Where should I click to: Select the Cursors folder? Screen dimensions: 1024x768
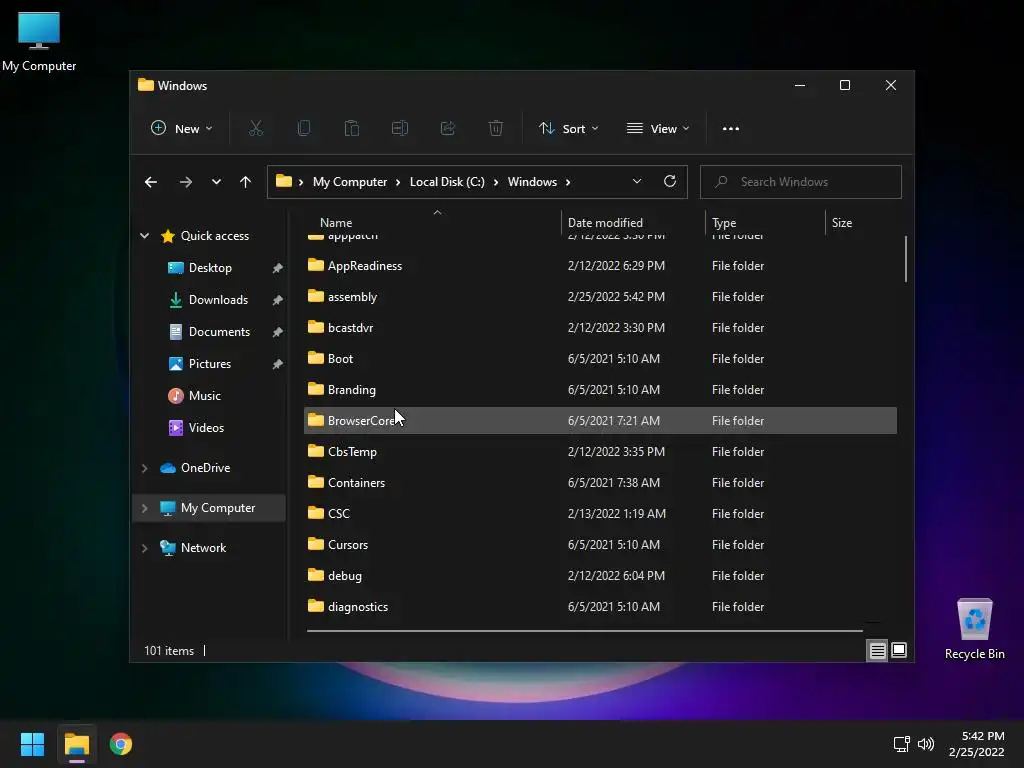pos(600,545)
